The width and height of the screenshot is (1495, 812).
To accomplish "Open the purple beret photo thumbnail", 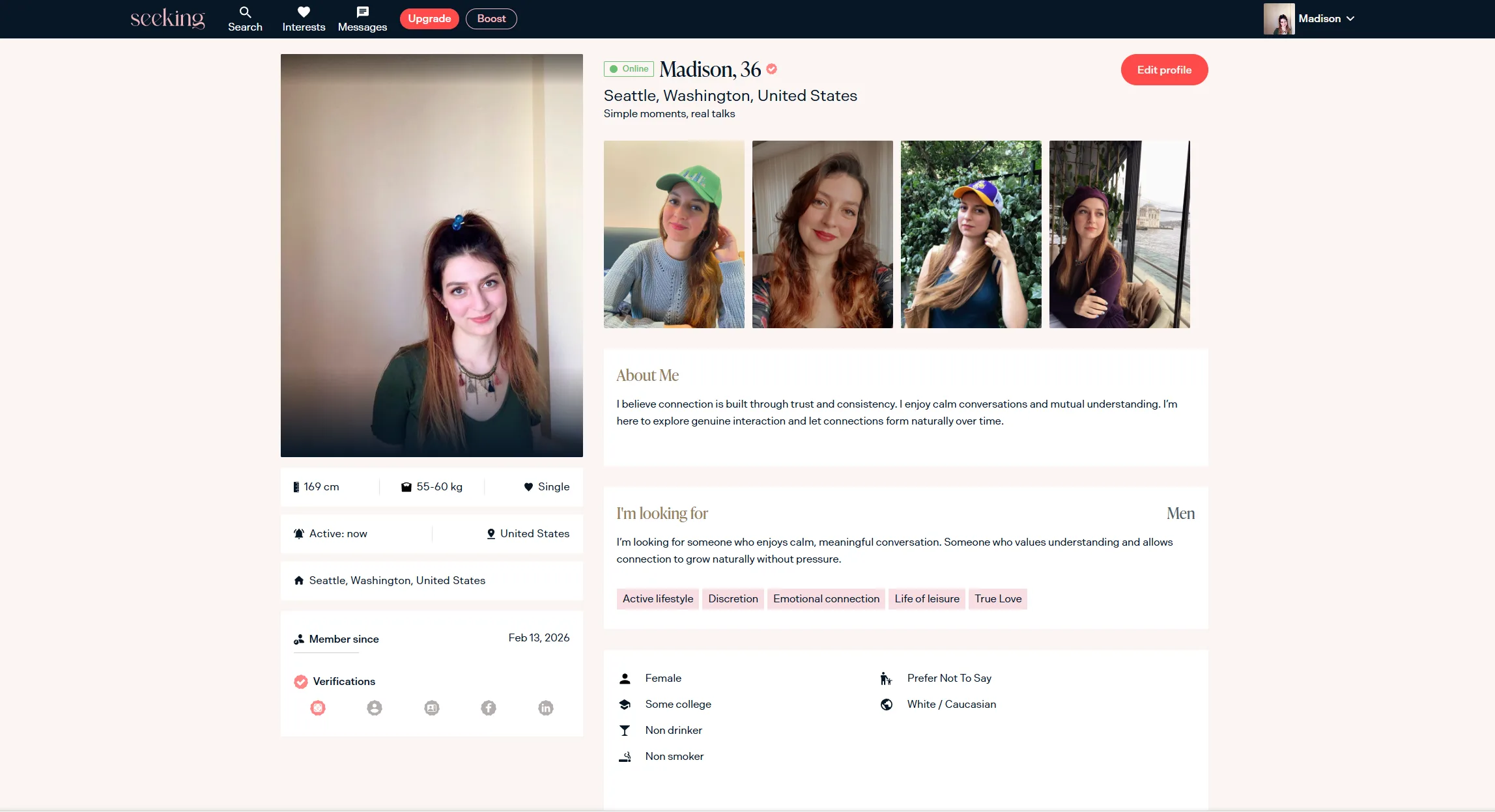I will pos(1119,234).
